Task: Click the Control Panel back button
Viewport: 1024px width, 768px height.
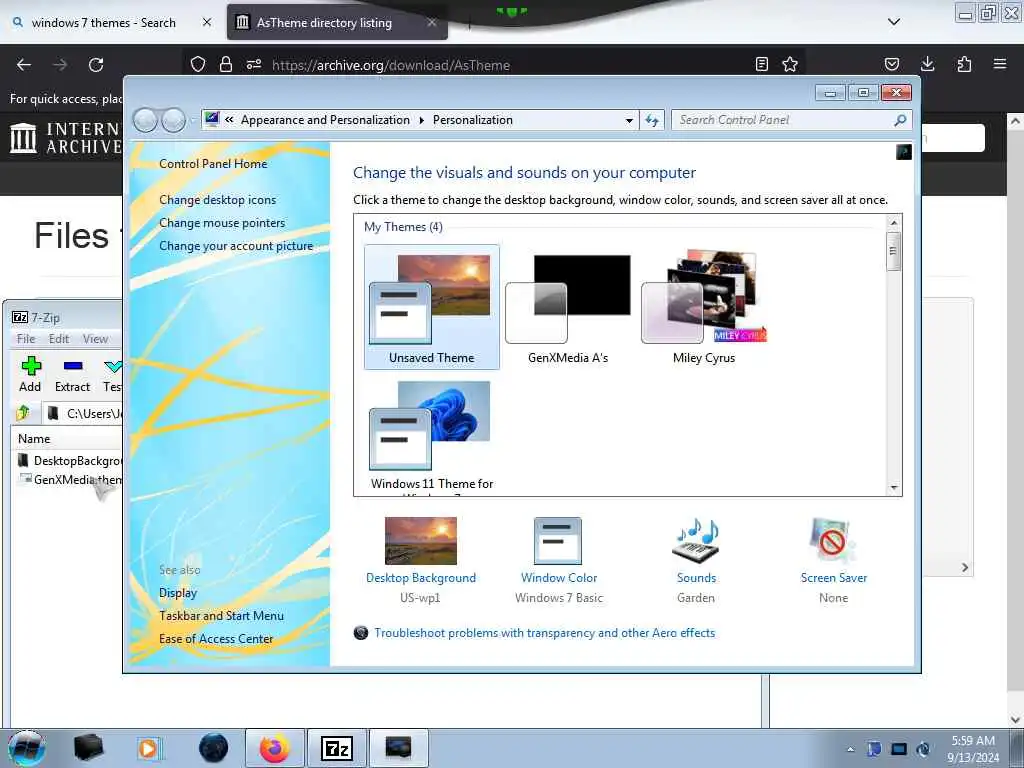Action: coord(145,120)
